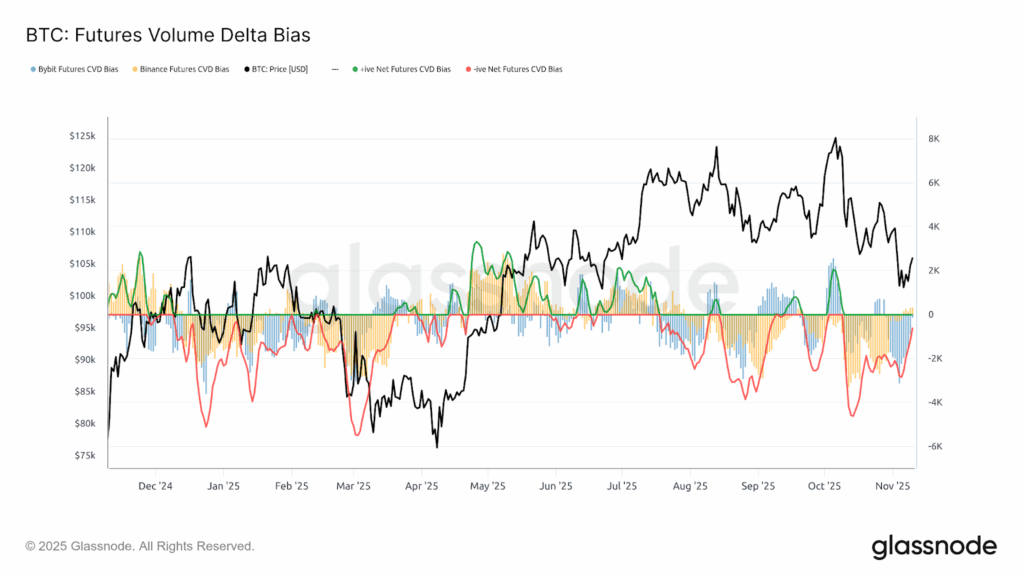
Task: Click the 8K value on right axis
Action: 935,139
